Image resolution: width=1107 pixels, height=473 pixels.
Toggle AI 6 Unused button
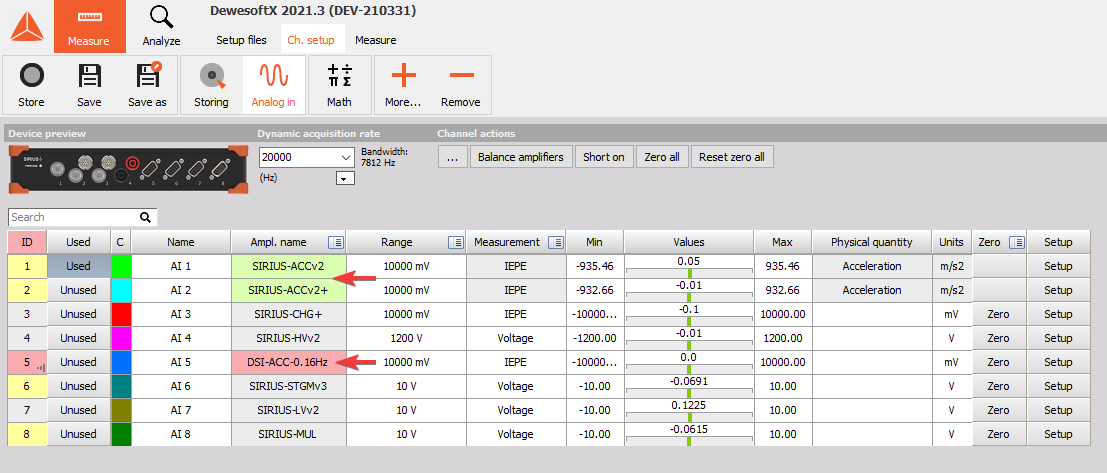coord(78,386)
